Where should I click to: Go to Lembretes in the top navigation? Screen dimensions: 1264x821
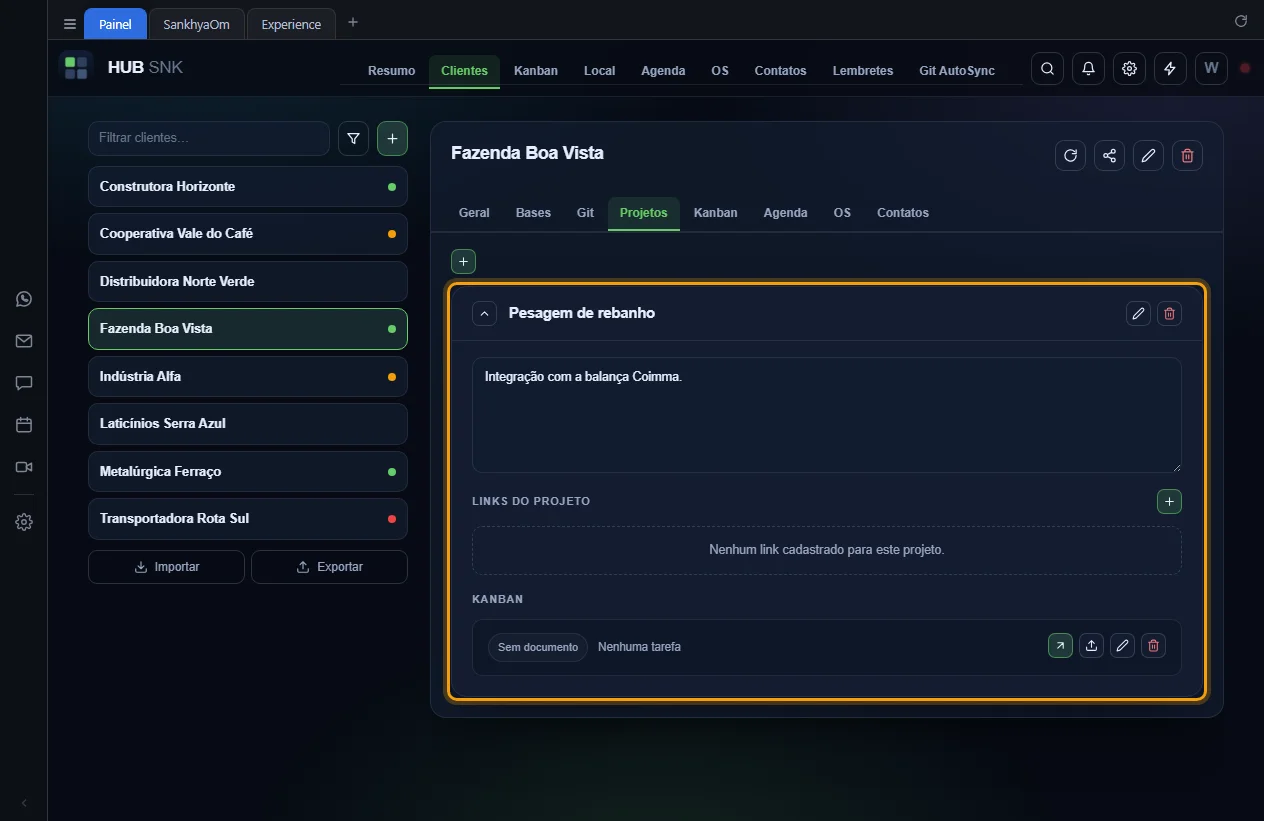point(862,71)
